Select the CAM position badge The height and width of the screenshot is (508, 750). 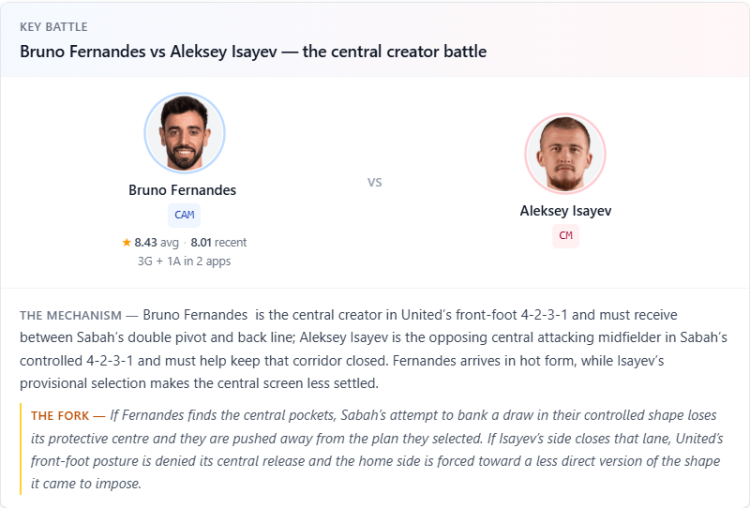tap(184, 215)
